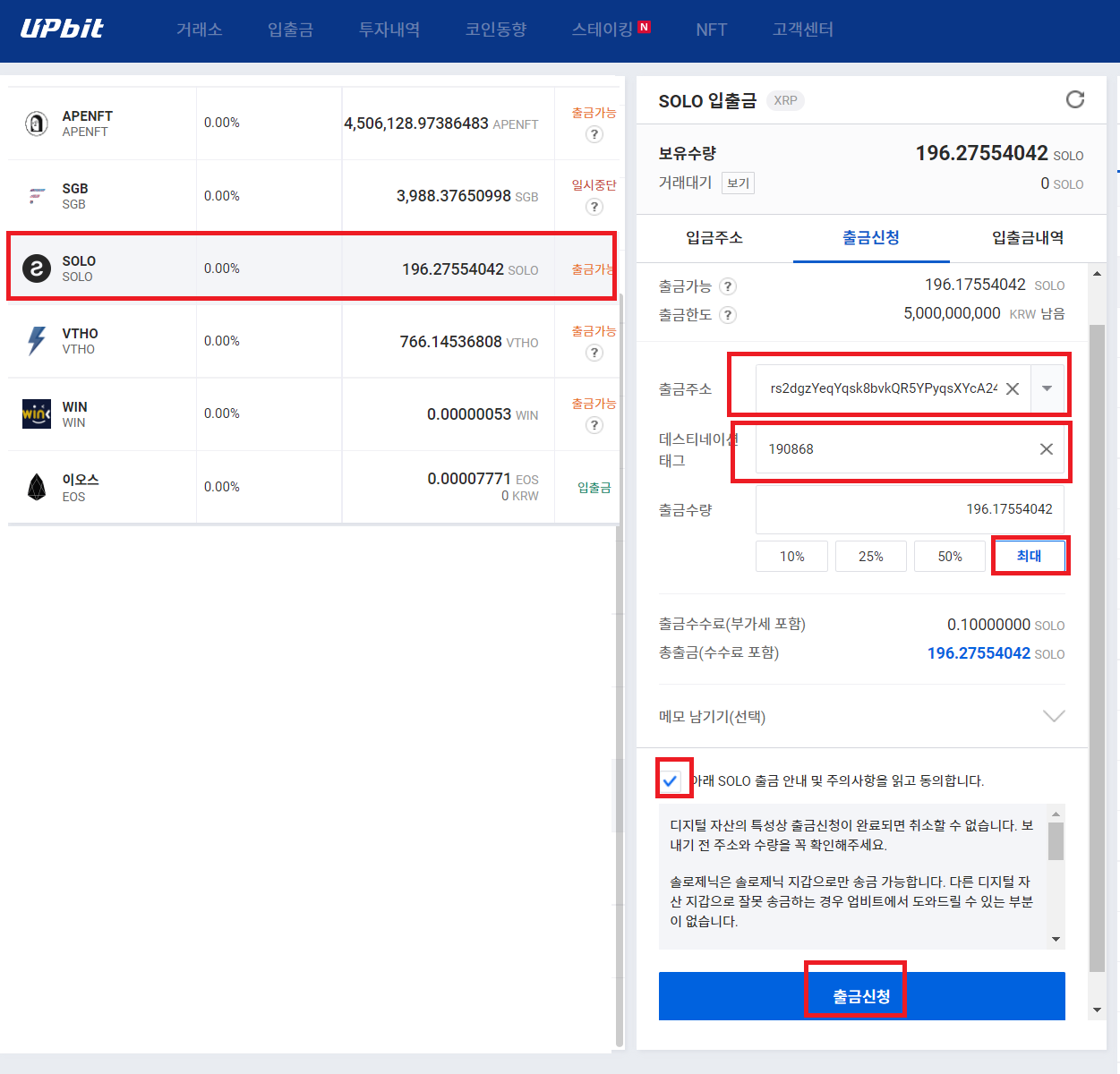Switch to the 입출금내역 tab

(1028, 238)
